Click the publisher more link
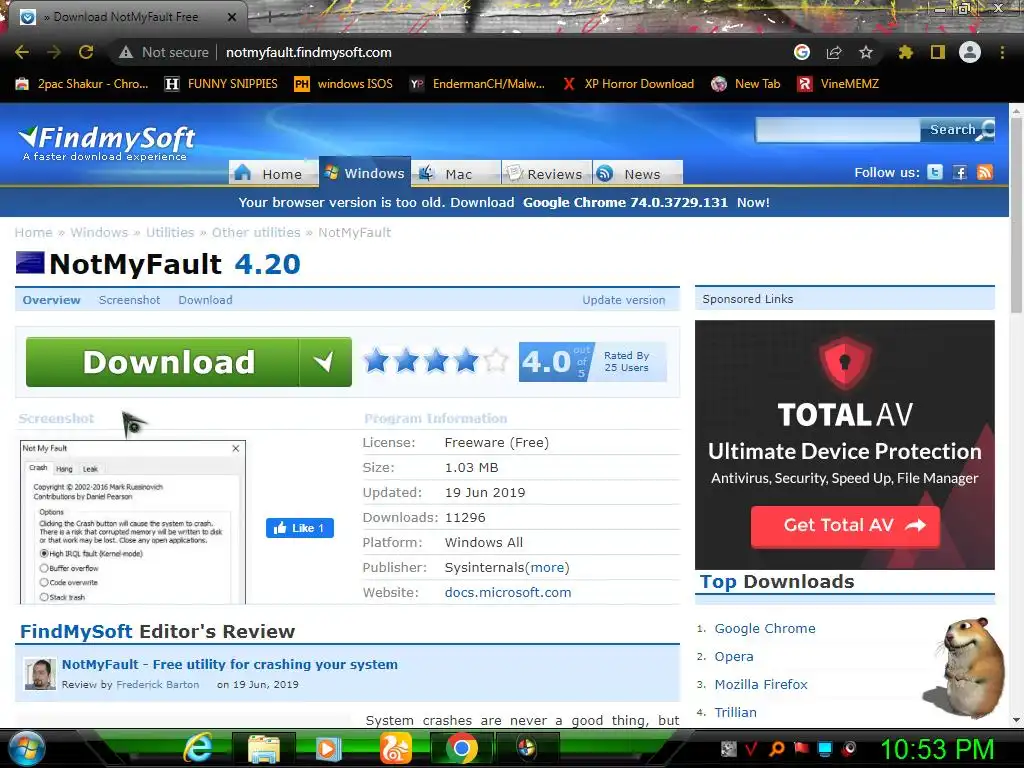1024x768 pixels. 547,568
